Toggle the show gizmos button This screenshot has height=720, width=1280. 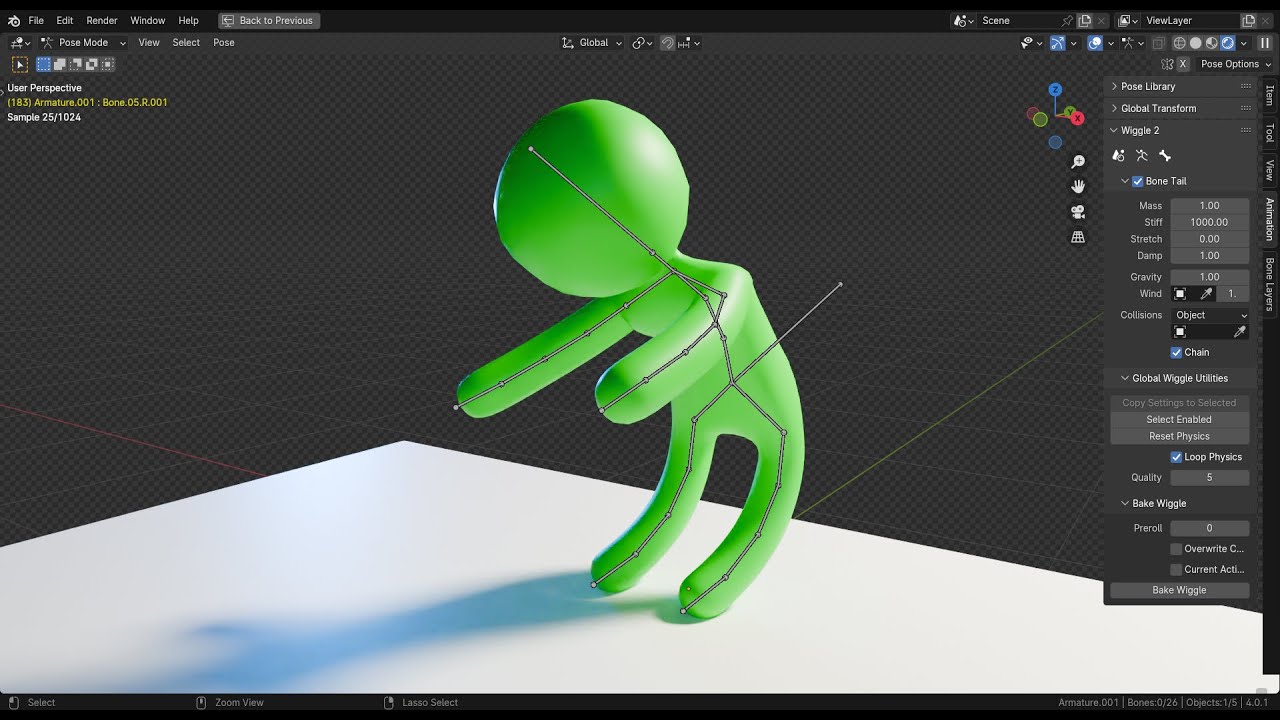coord(1057,43)
